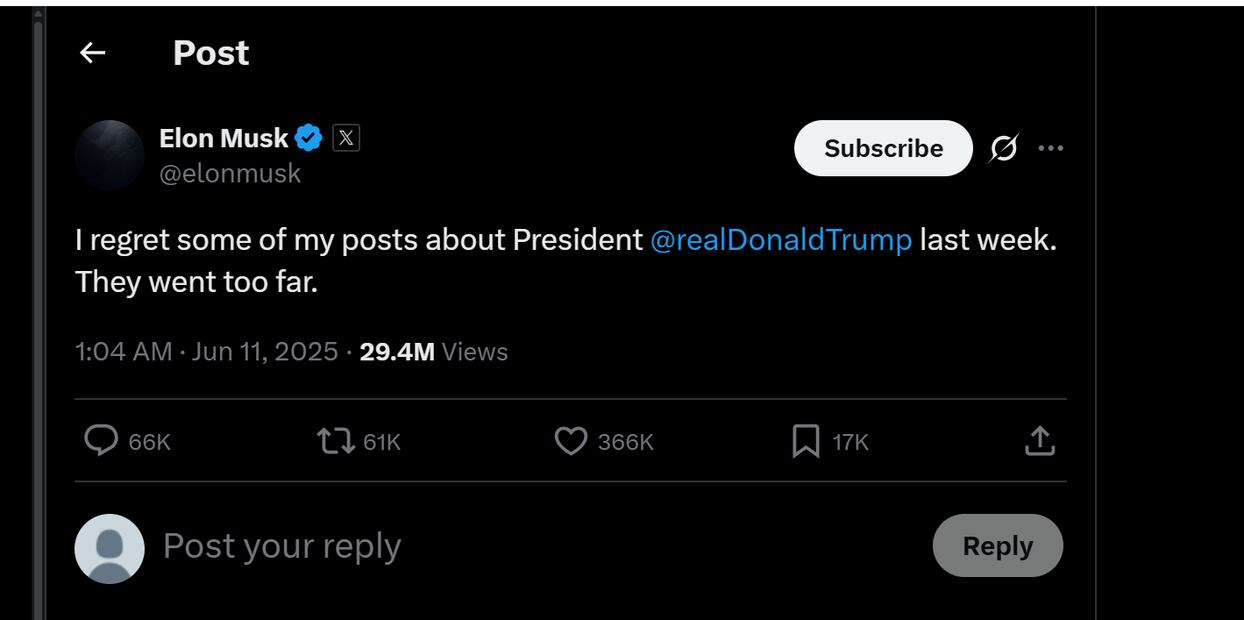The image size is (1244, 620).
Task: Open the three-dot more options menu
Action: [1051, 149]
